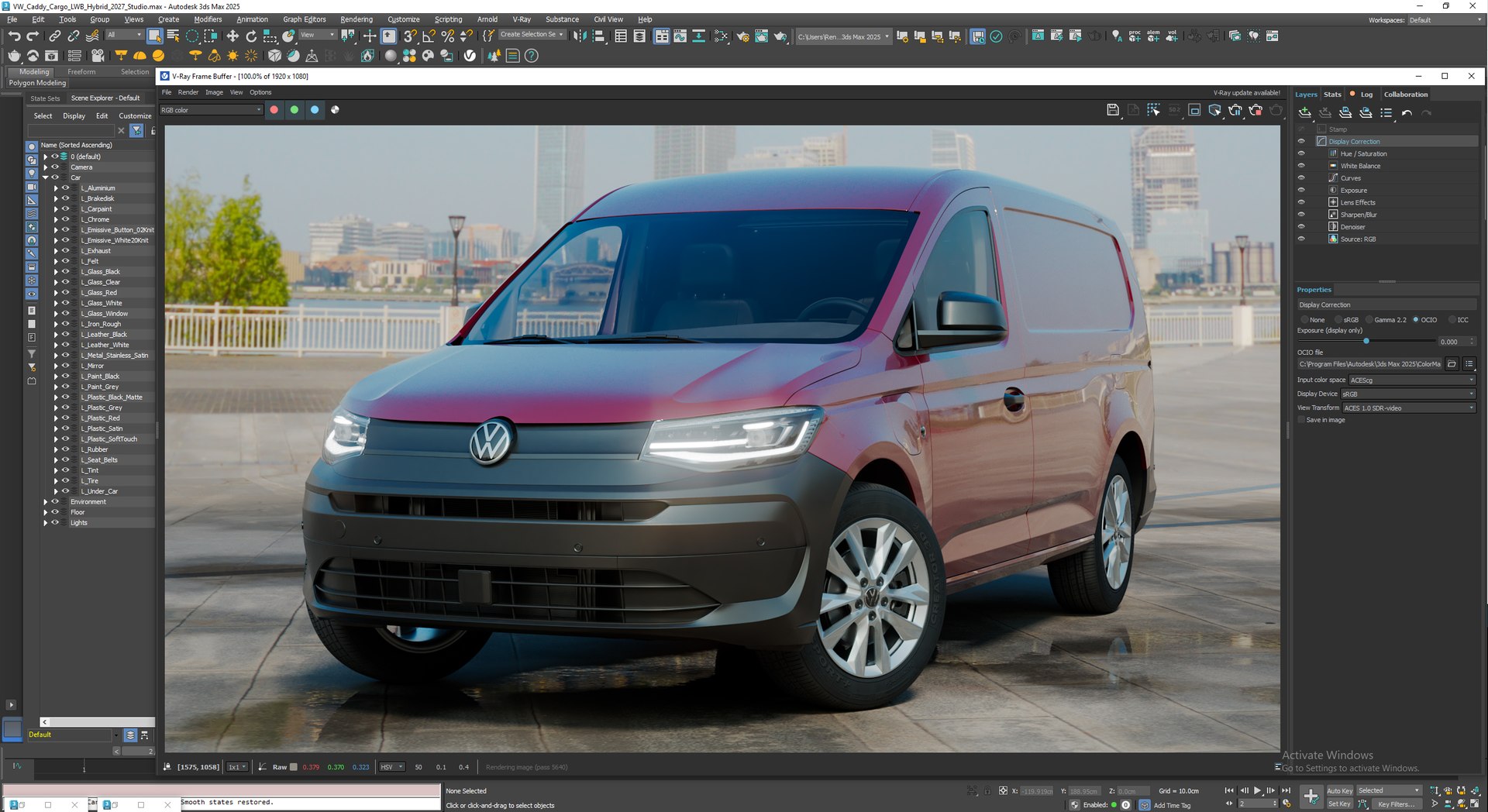Viewport: 1488px width, 812px height.
Task: Click the red channel circle in frame buffer
Action: pyautogui.click(x=274, y=110)
